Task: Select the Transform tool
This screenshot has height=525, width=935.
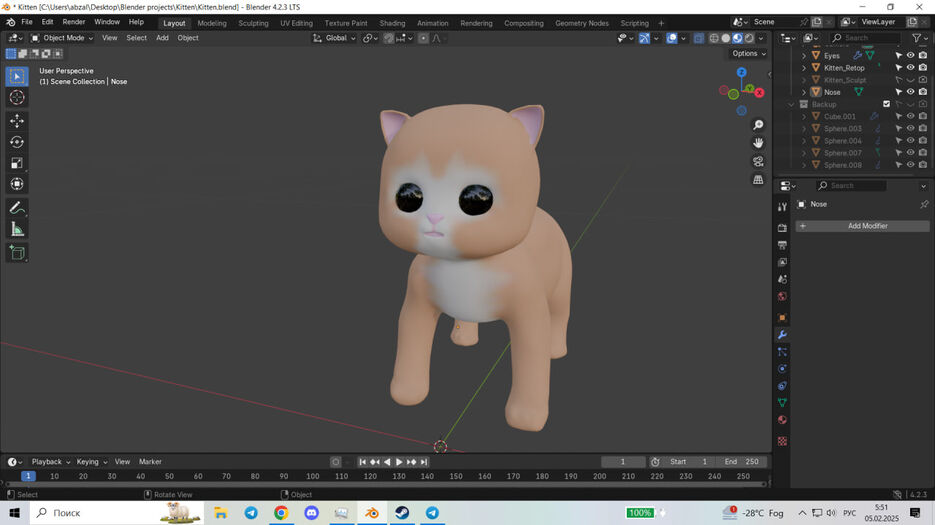Action: tap(17, 184)
